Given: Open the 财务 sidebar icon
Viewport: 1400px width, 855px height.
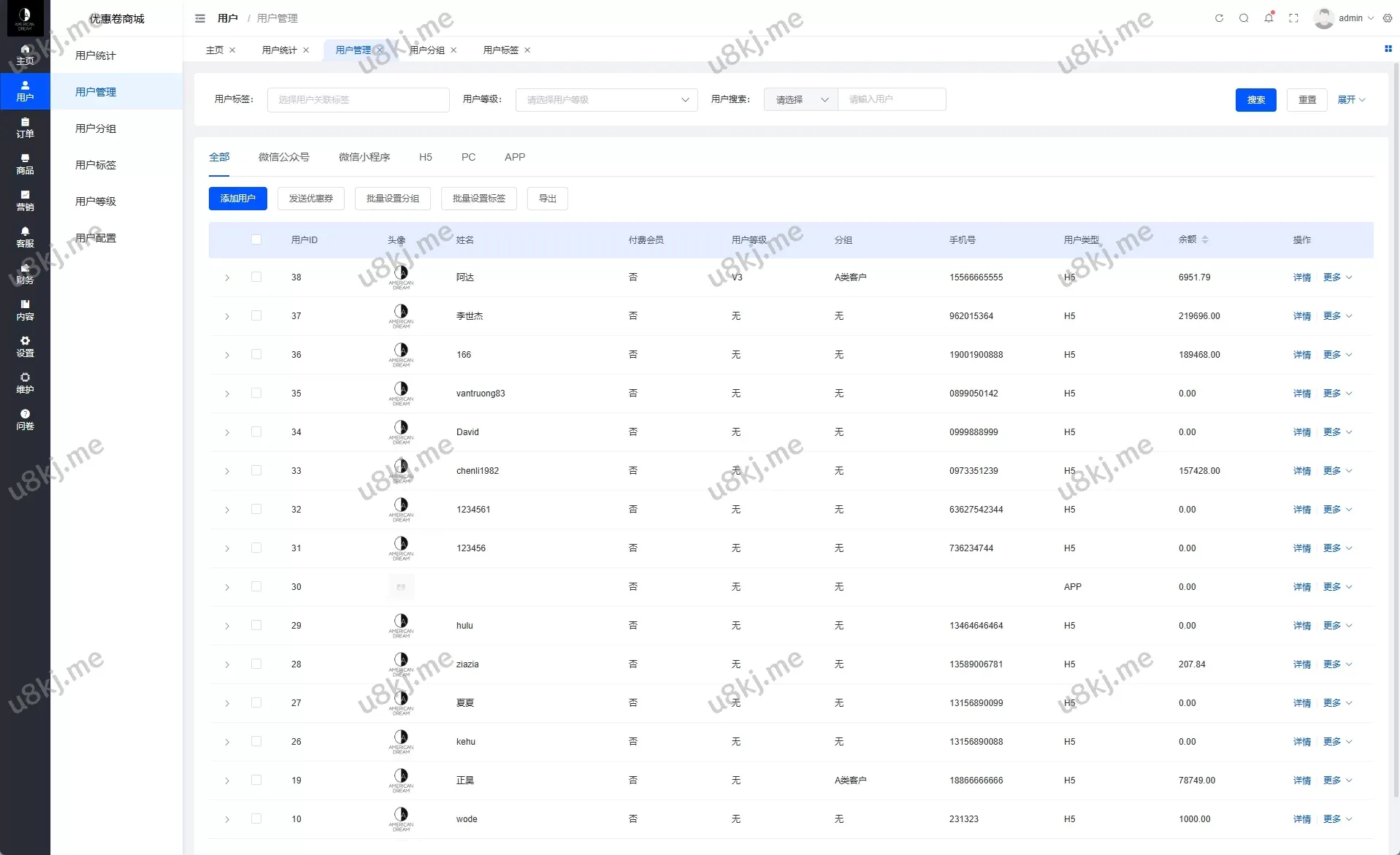Looking at the screenshot, I should click(25, 274).
